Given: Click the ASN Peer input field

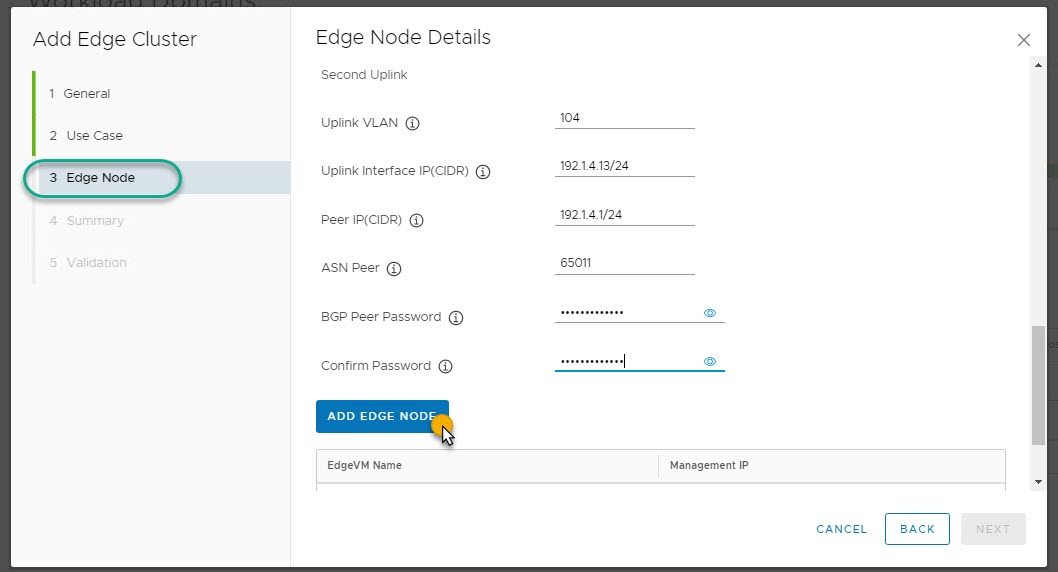Looking at the screenshot, I should coord(624,264).
